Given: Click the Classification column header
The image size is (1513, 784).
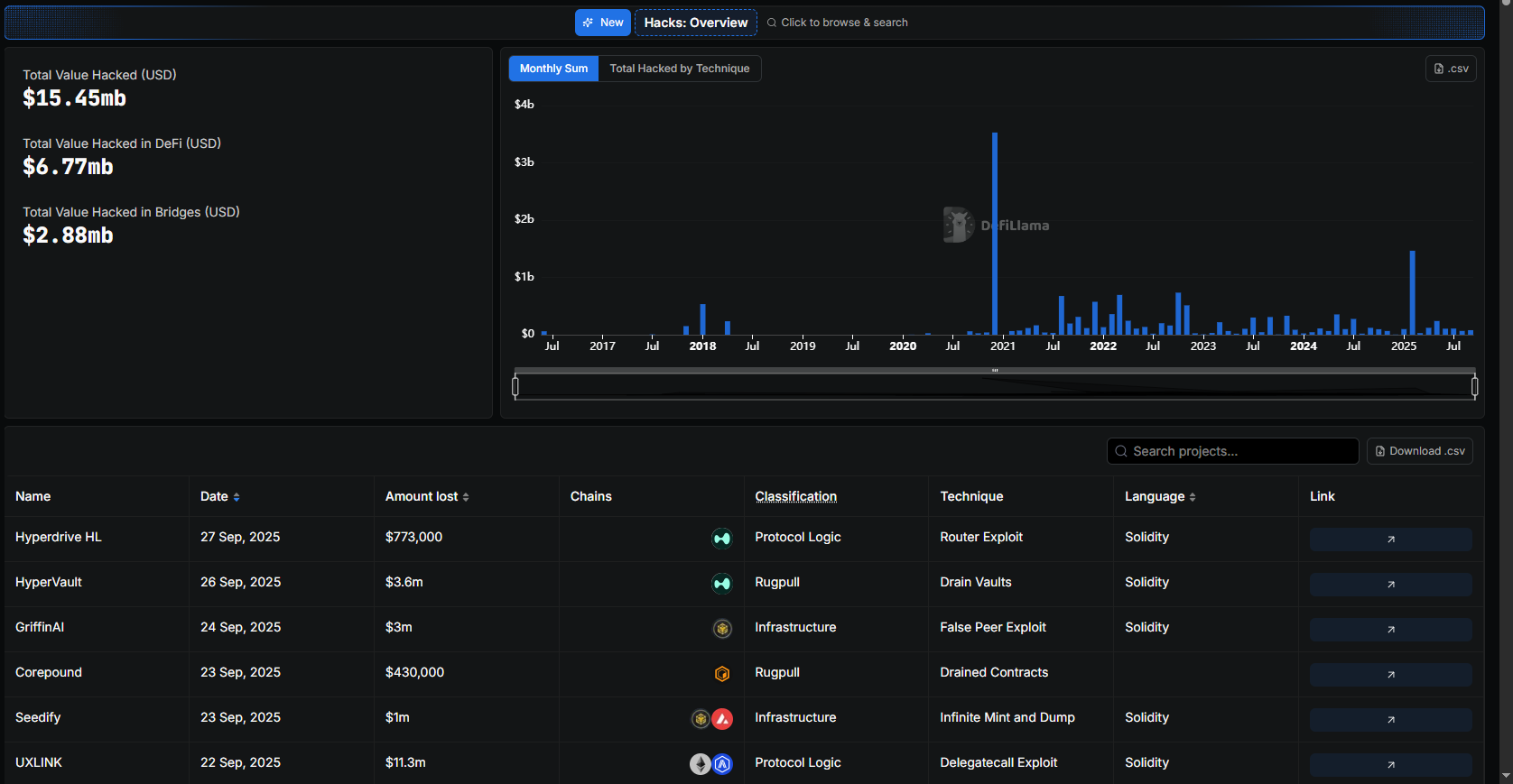Looking at the screenshot, I should point(795,496).
